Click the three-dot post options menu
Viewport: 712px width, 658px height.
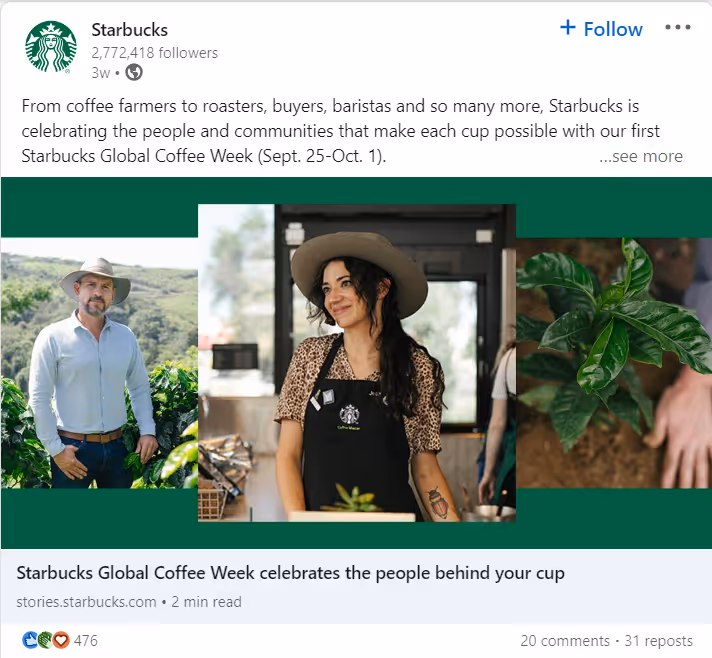[x=677, y=27]
